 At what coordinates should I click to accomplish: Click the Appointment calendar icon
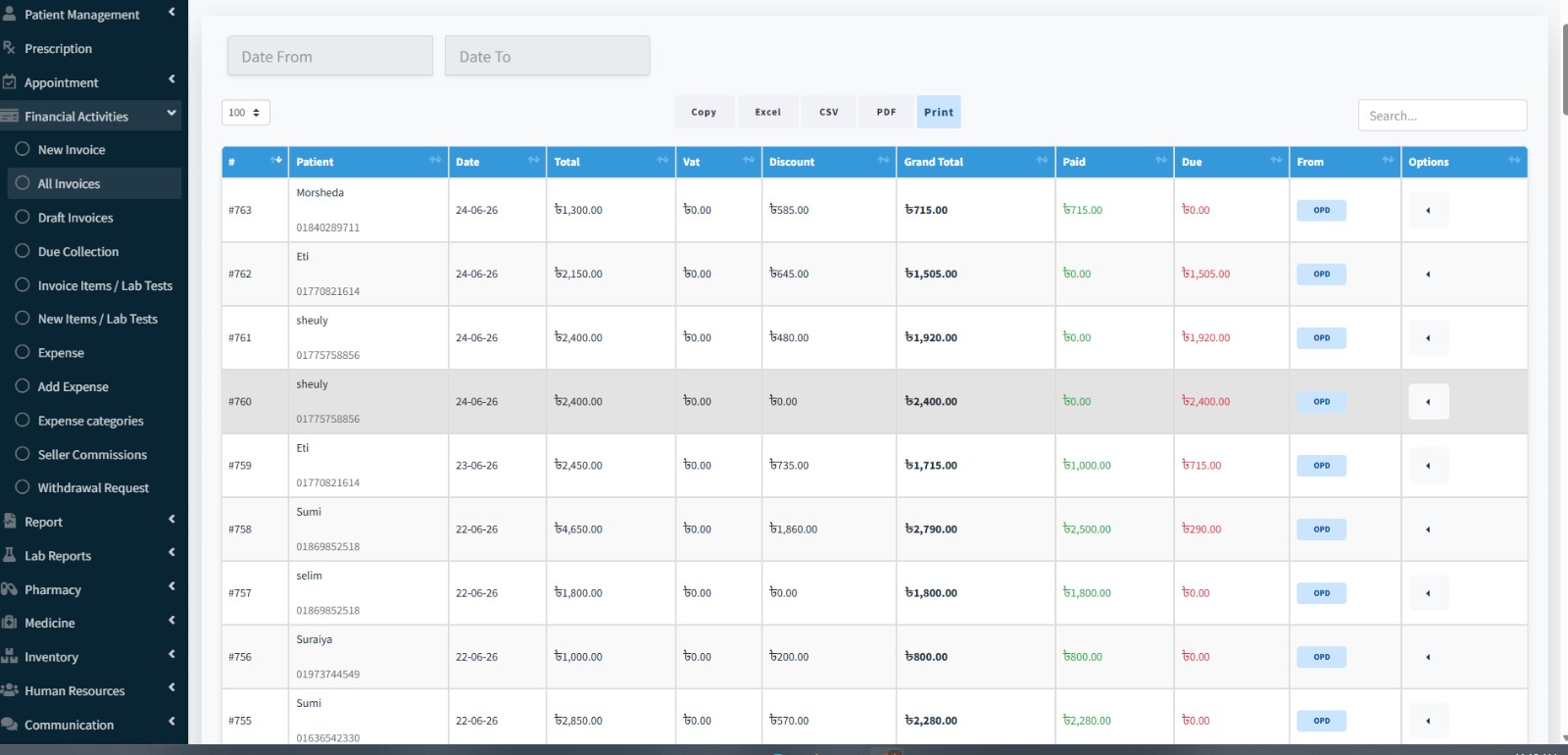click(9, 81)
